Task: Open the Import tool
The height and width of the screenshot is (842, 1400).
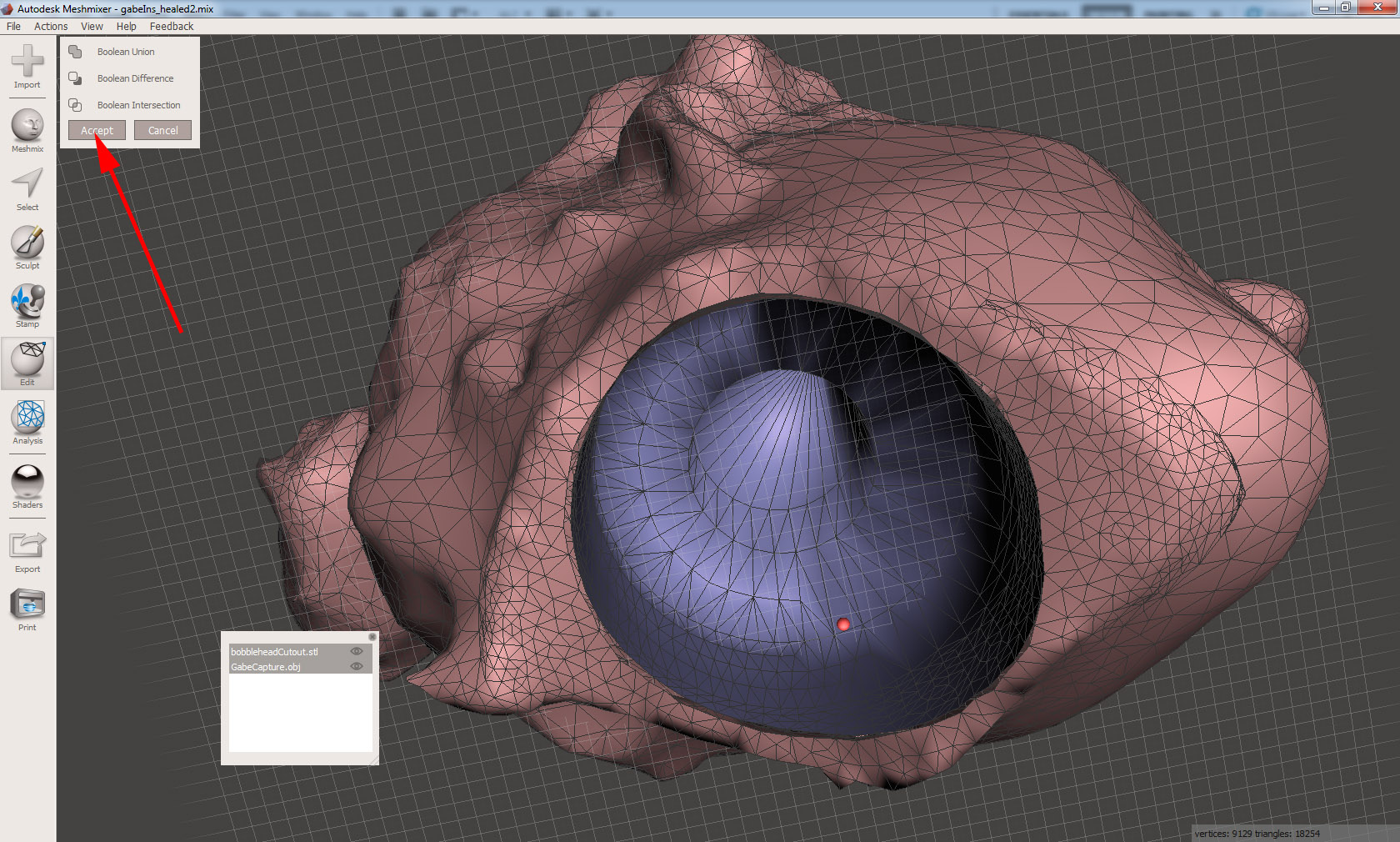Action: point(27,66)
